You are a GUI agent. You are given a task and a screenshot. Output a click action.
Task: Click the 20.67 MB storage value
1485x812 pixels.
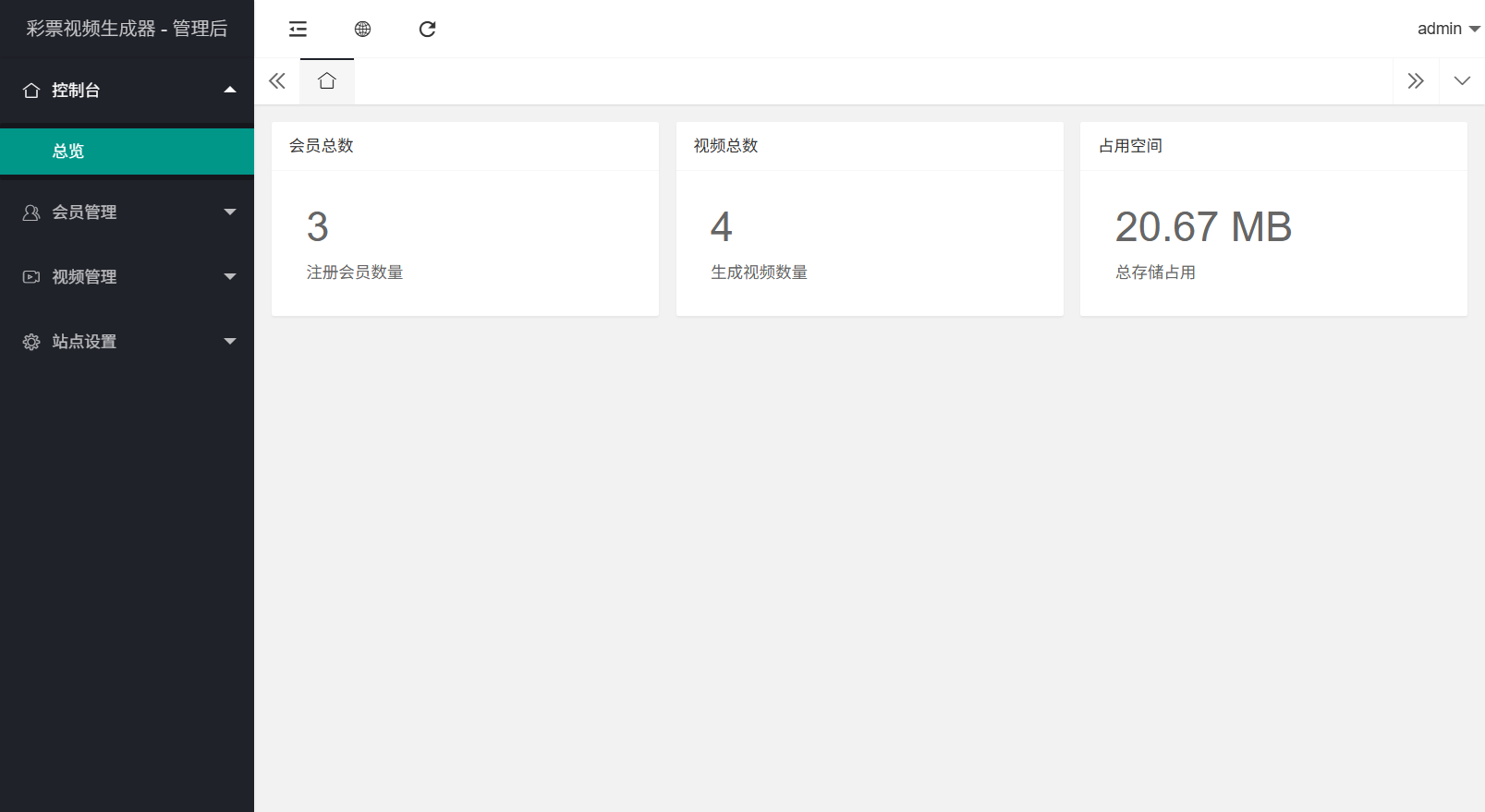click(1204, 227)
